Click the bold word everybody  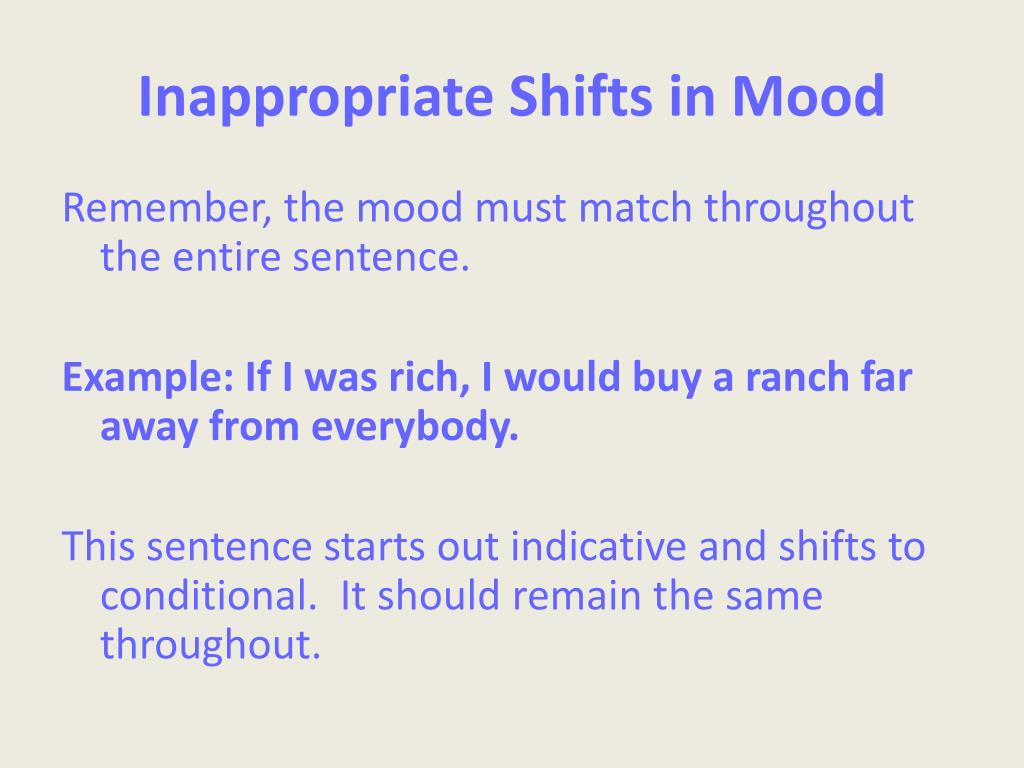(415, 428)
